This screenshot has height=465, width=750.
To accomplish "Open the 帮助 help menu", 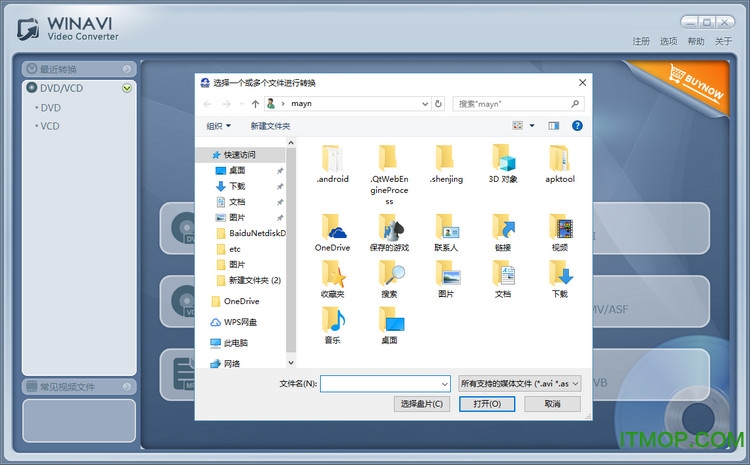I will tap(696, 41).
